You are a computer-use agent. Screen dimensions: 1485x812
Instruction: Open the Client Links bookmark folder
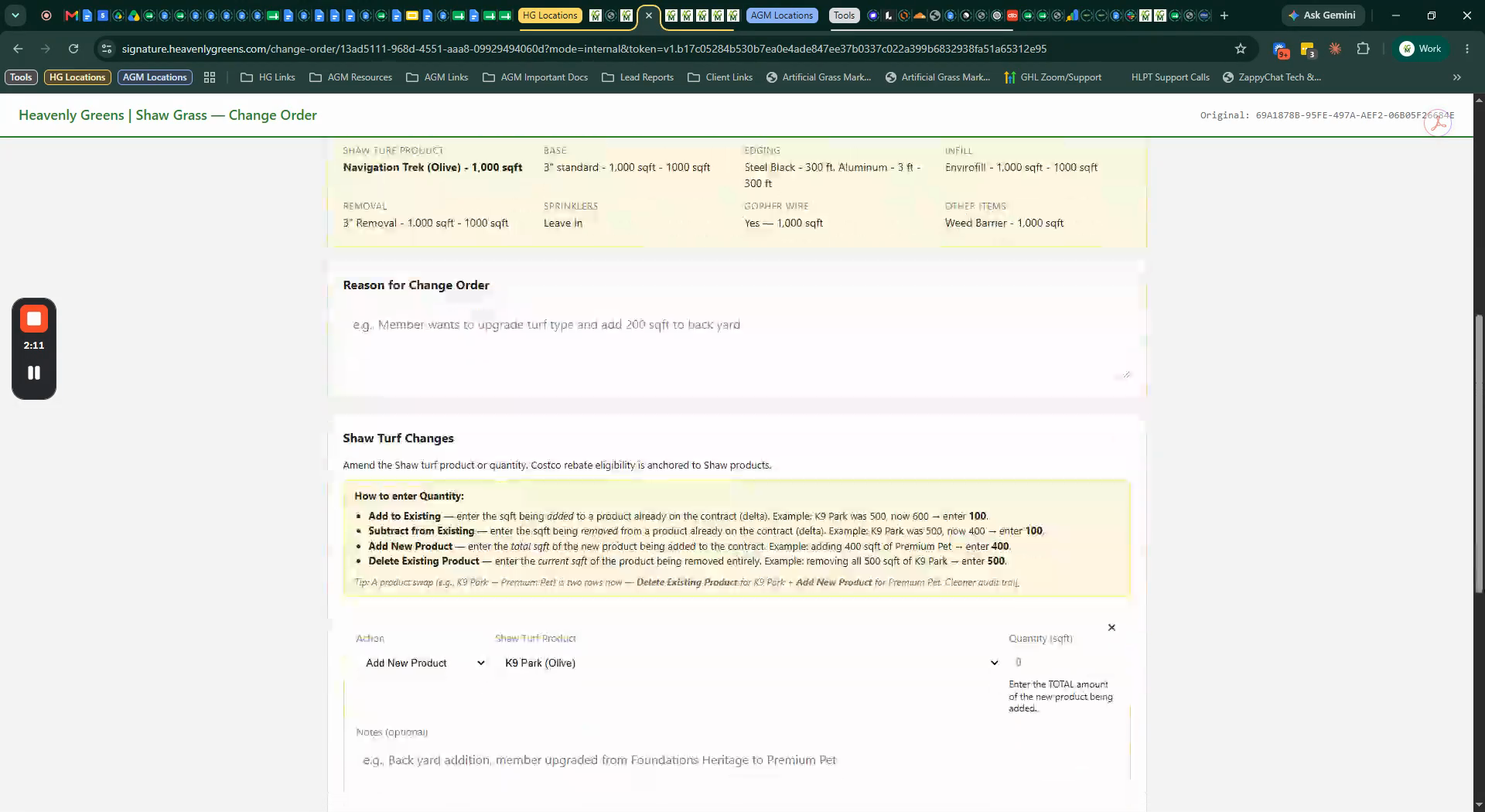[720, 77]
